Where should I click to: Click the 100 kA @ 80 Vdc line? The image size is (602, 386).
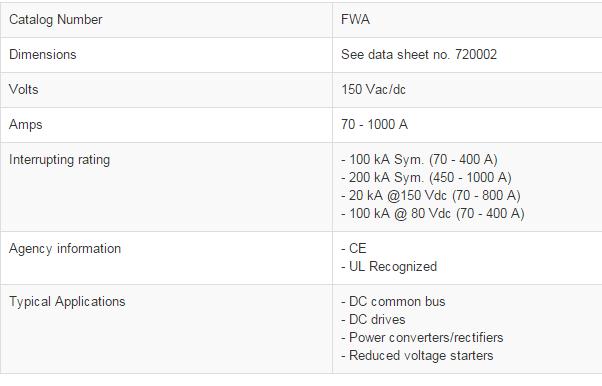pos(433,214)
